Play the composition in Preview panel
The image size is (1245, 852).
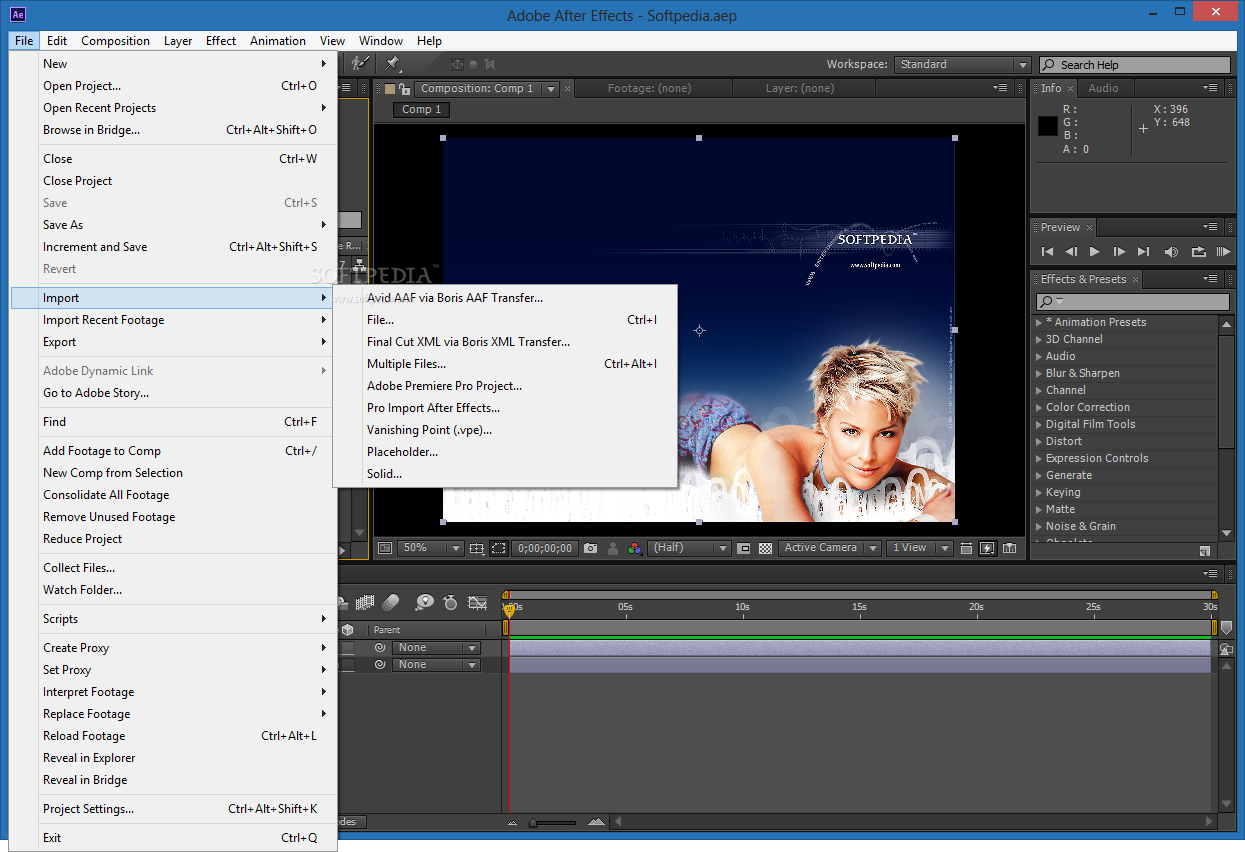(1094, 252)
